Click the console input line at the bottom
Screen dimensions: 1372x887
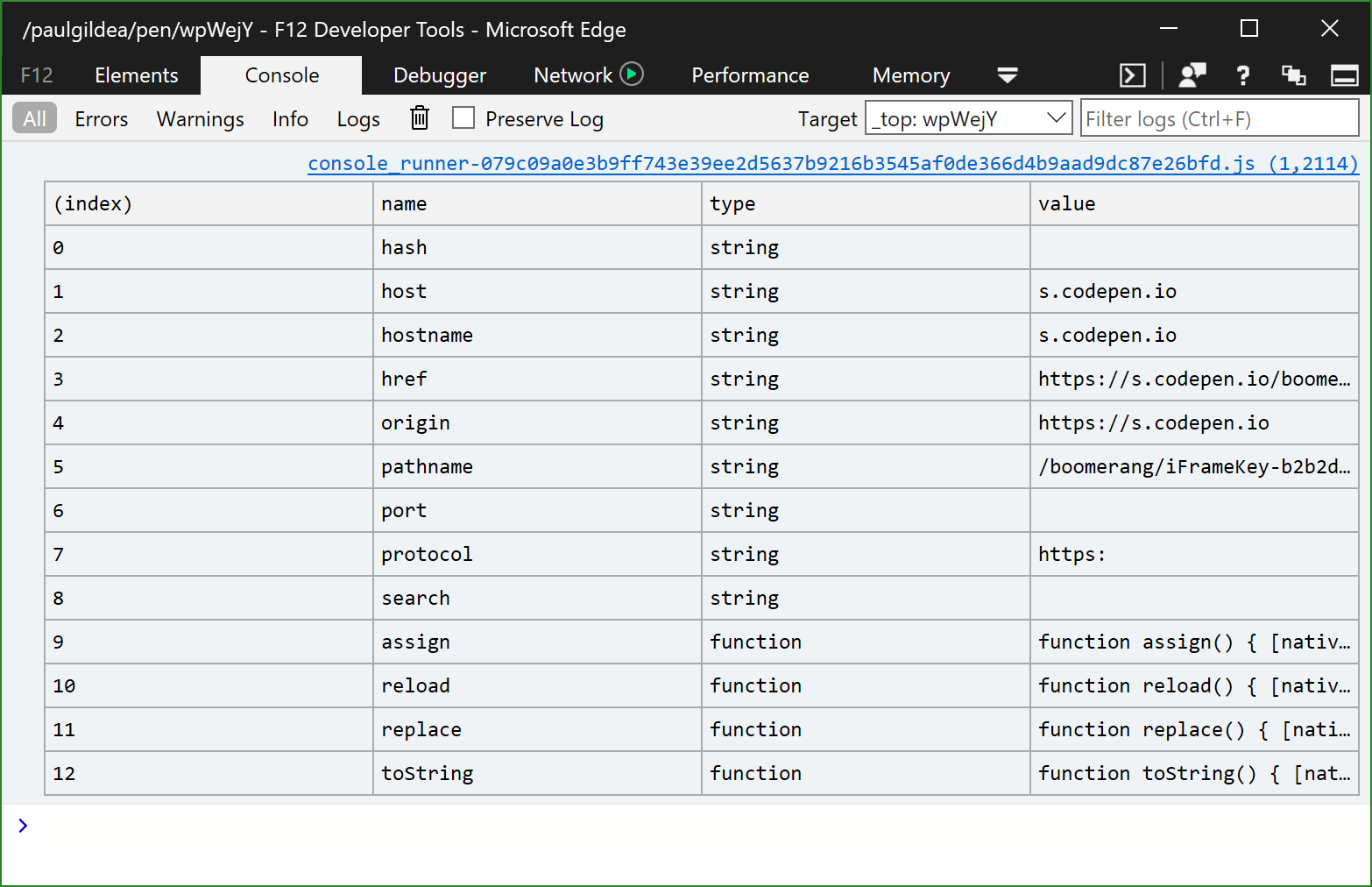tap(350, 825)
